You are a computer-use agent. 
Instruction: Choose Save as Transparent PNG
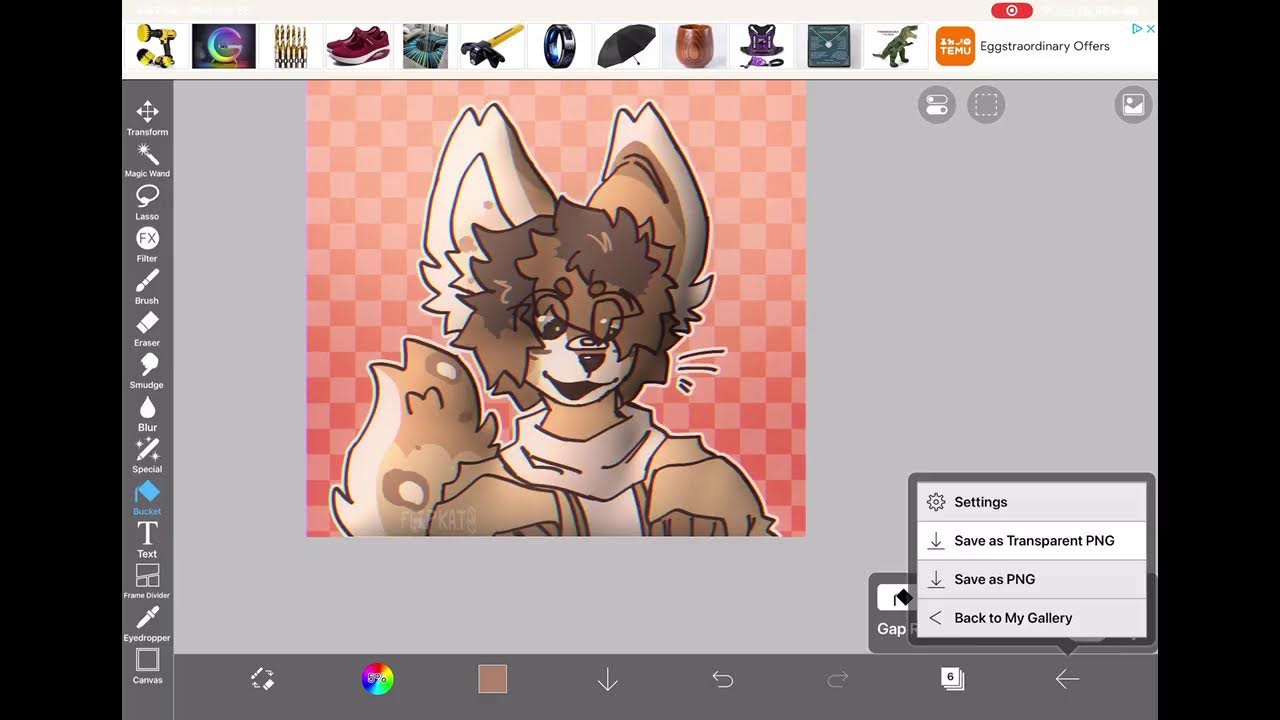(1032, 541)
